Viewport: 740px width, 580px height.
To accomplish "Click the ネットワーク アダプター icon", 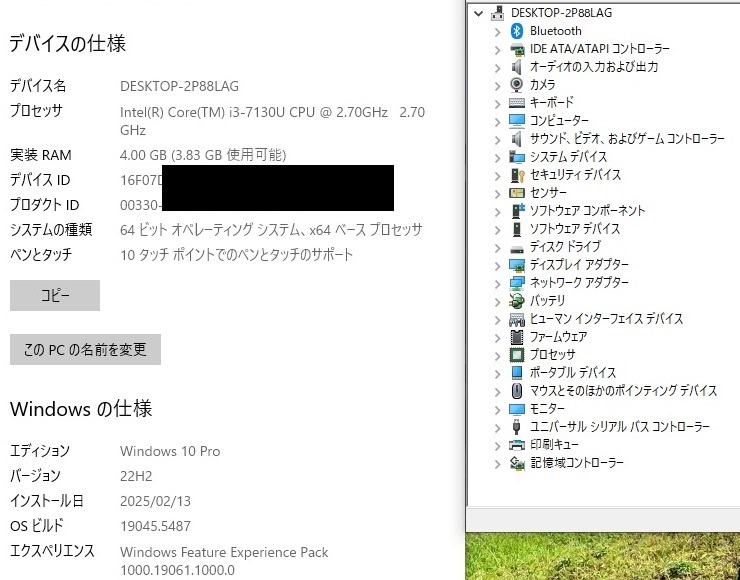I will (x=517, y=283).
